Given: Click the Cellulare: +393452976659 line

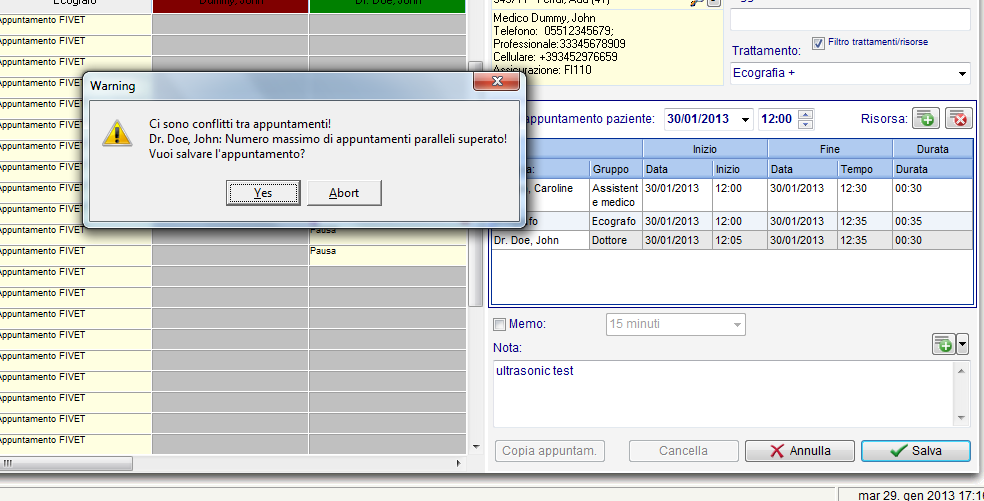Looking at the screenshot, I should 555,57.
